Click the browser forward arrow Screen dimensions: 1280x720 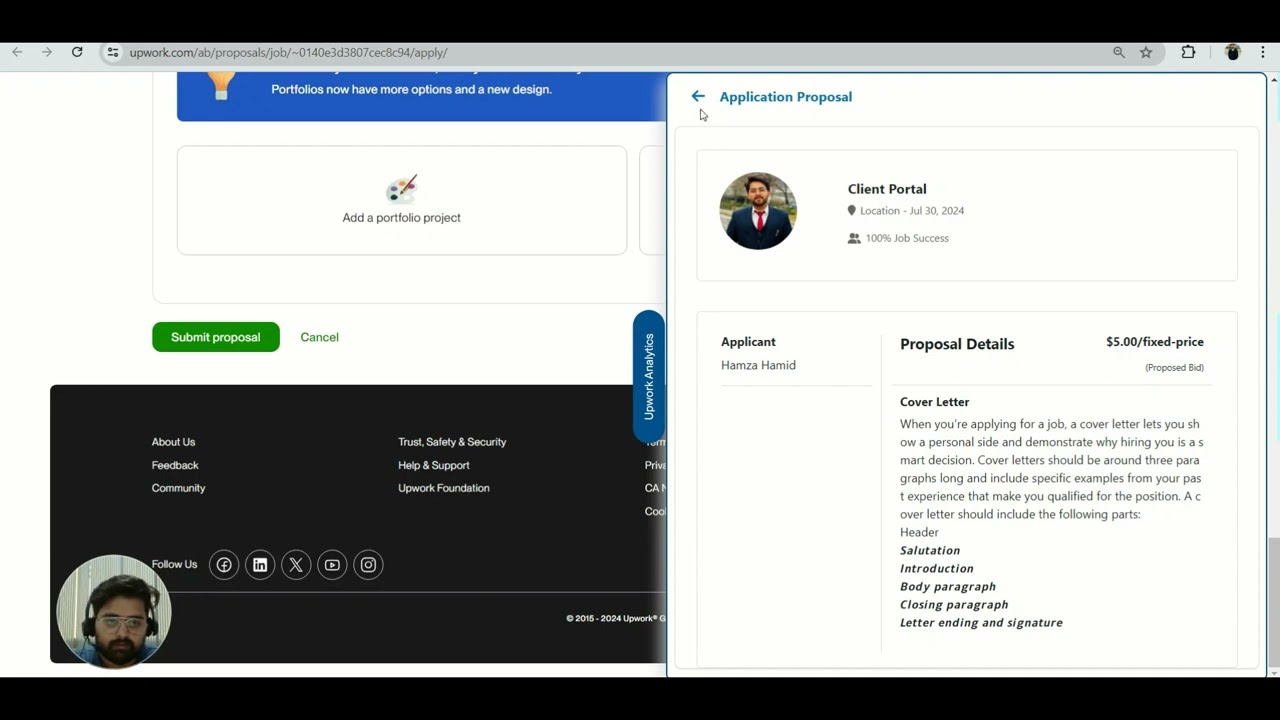click(x=47, y=52)
